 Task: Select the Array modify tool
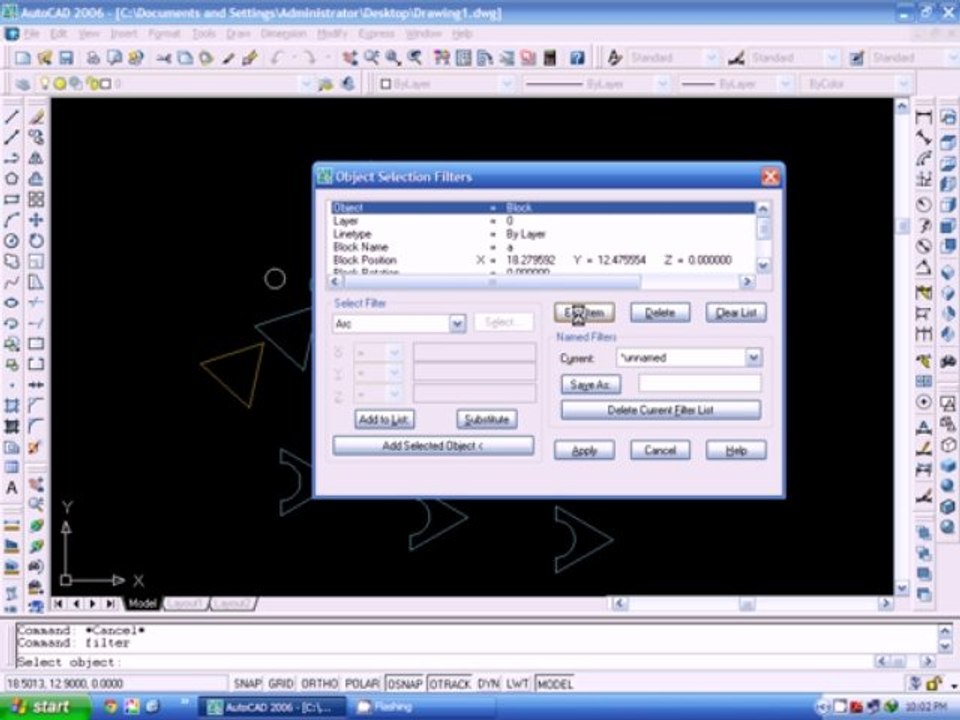click(x=36, y=200)
